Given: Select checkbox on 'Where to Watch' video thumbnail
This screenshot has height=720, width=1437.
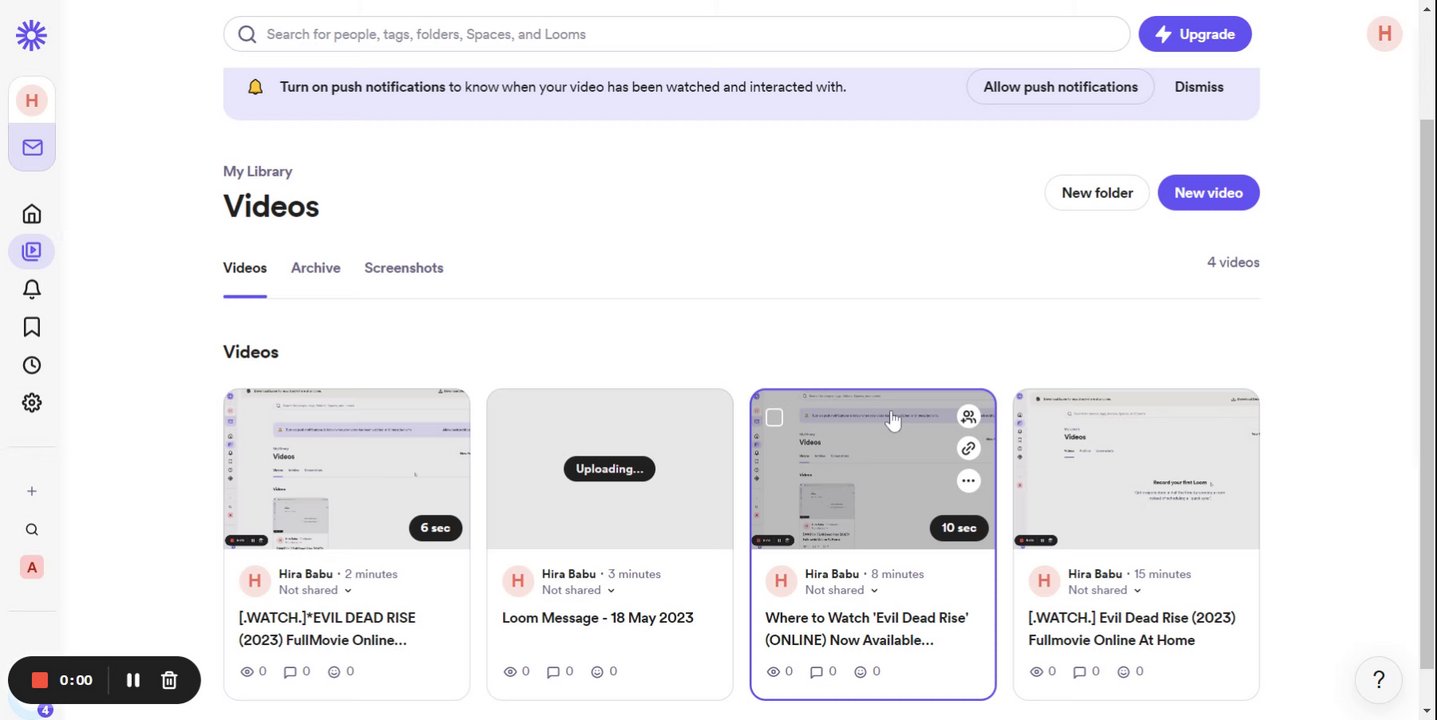Looking at the screenshot, I should point(774,417).
